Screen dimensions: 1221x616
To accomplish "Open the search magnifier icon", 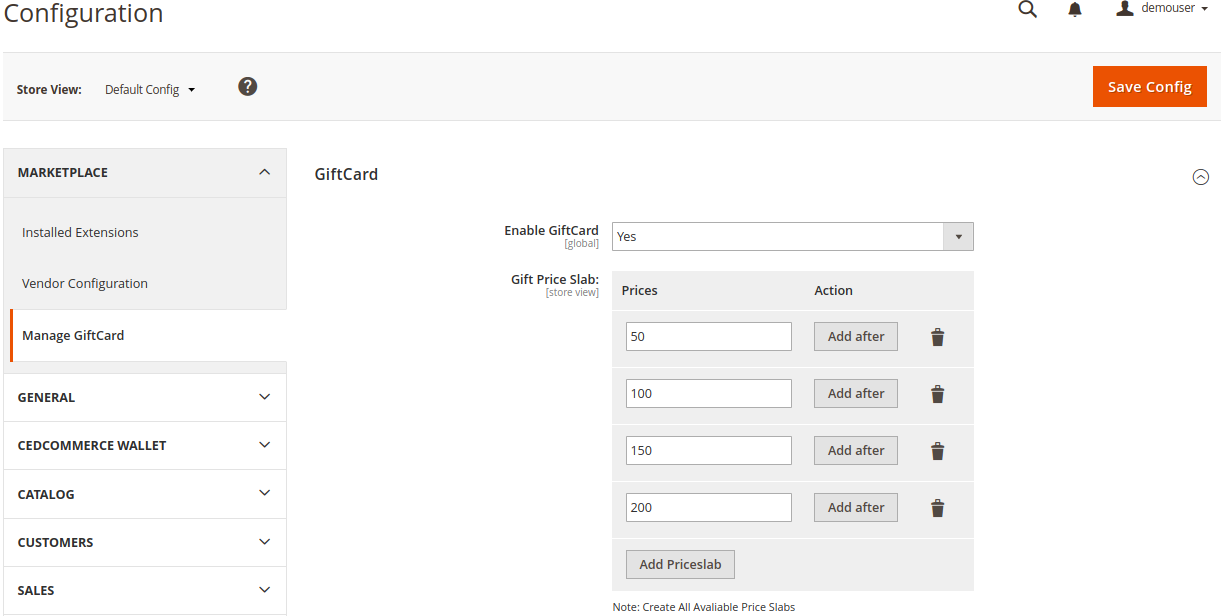I will (1027, 10).
